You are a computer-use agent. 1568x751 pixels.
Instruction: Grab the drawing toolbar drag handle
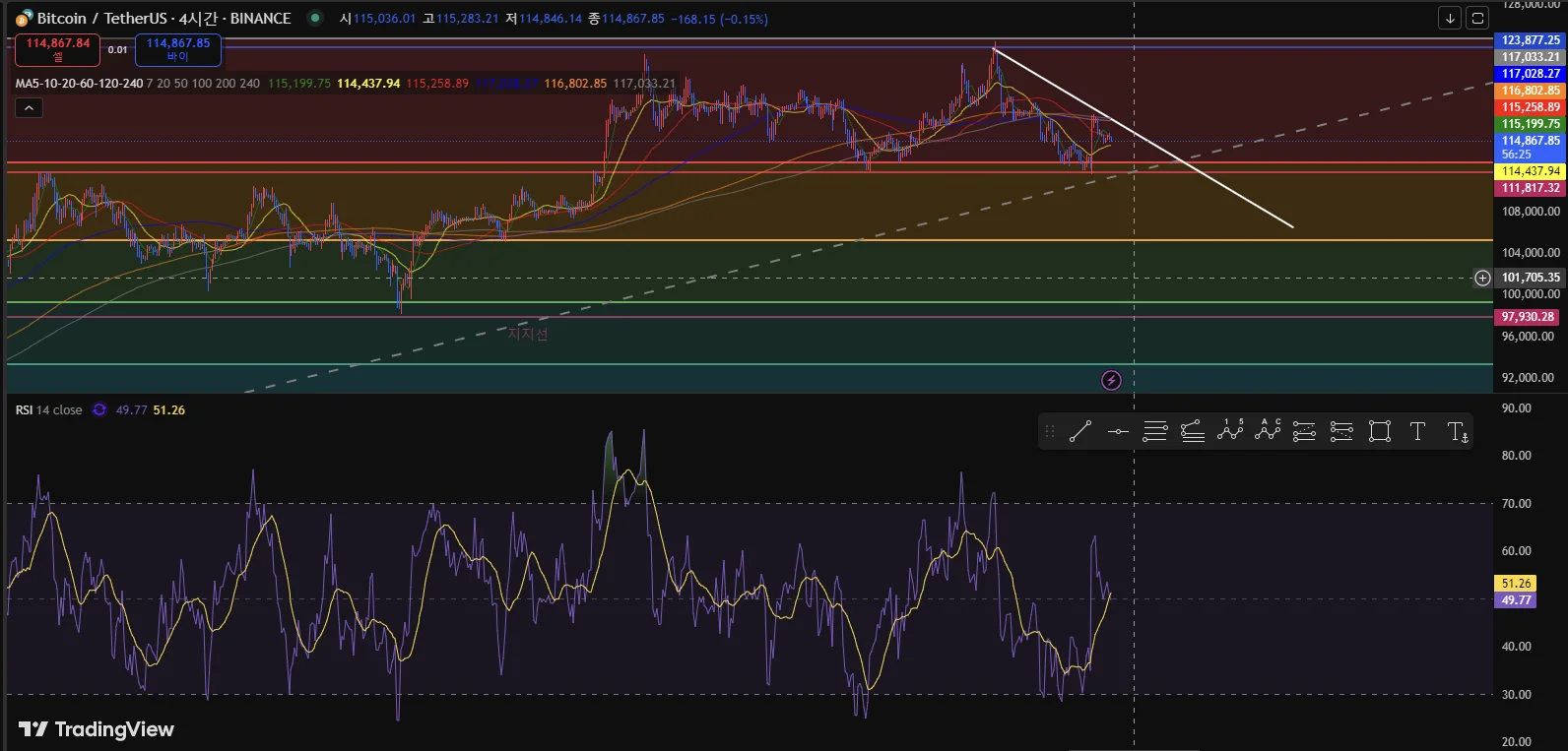[1050, 431]
